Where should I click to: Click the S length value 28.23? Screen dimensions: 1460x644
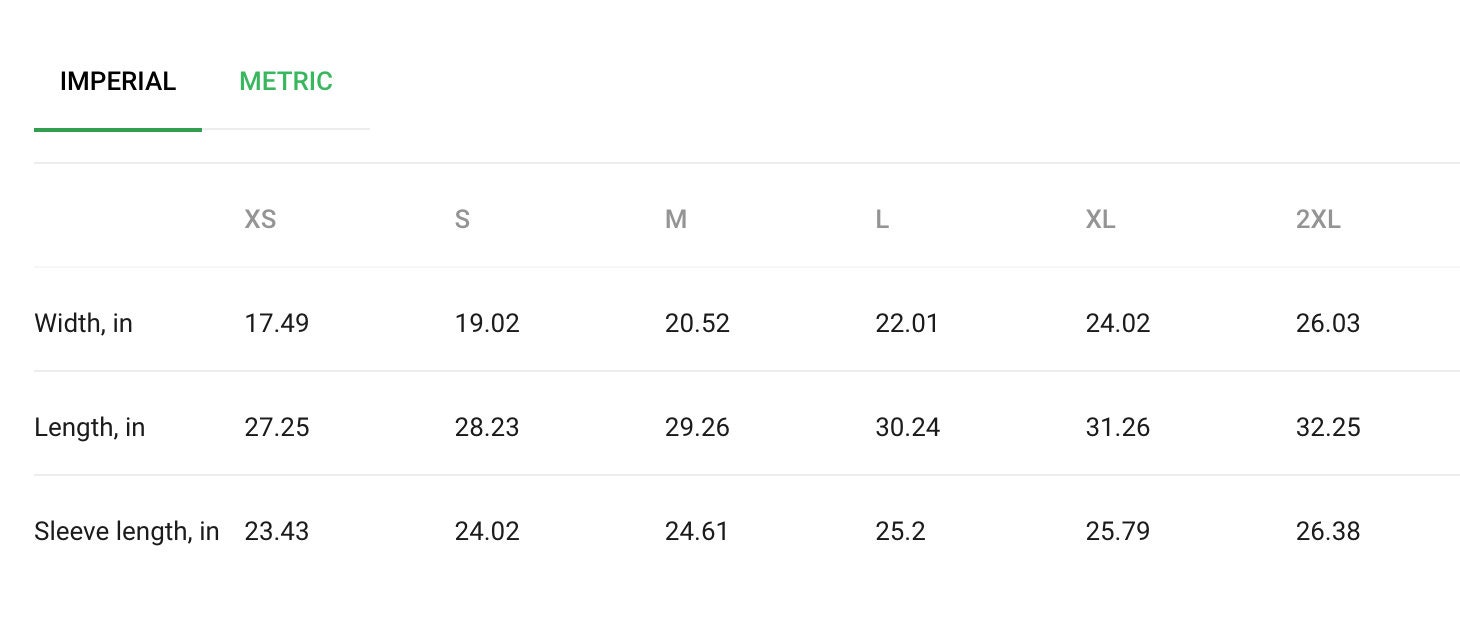[x=487, y=428]
